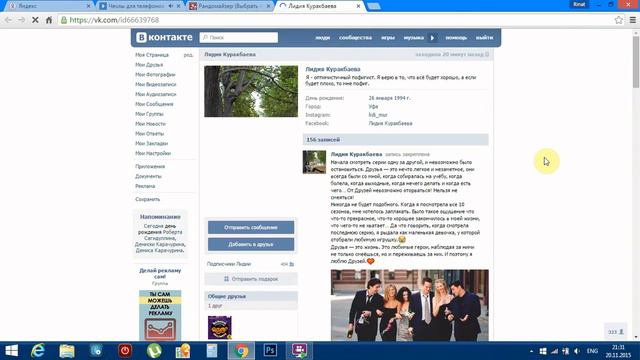The width and height of the screenshot is (640, 360).
Task: Click the VKontakte logo in header
Action: tap(164, 37)
